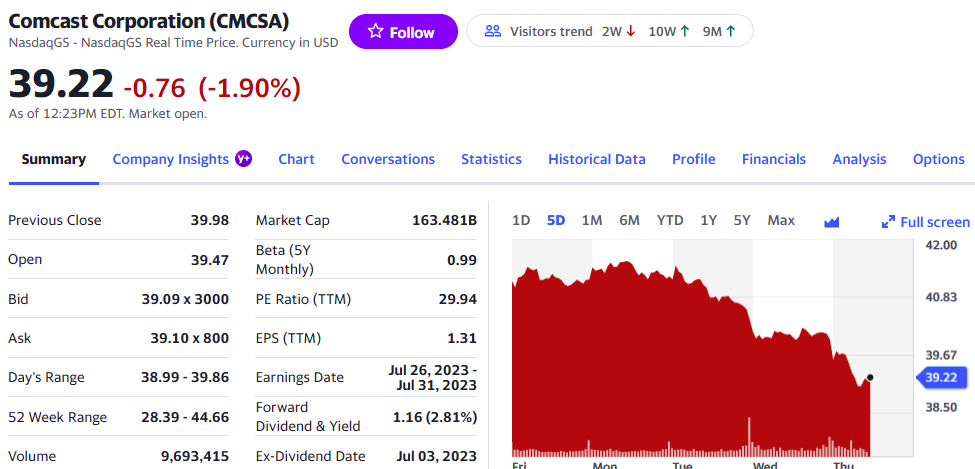Image resolution: width=975 pixels, height=469 pixels.
Task: Click the Y+ premium badge icon
Action: click(243, 159)
